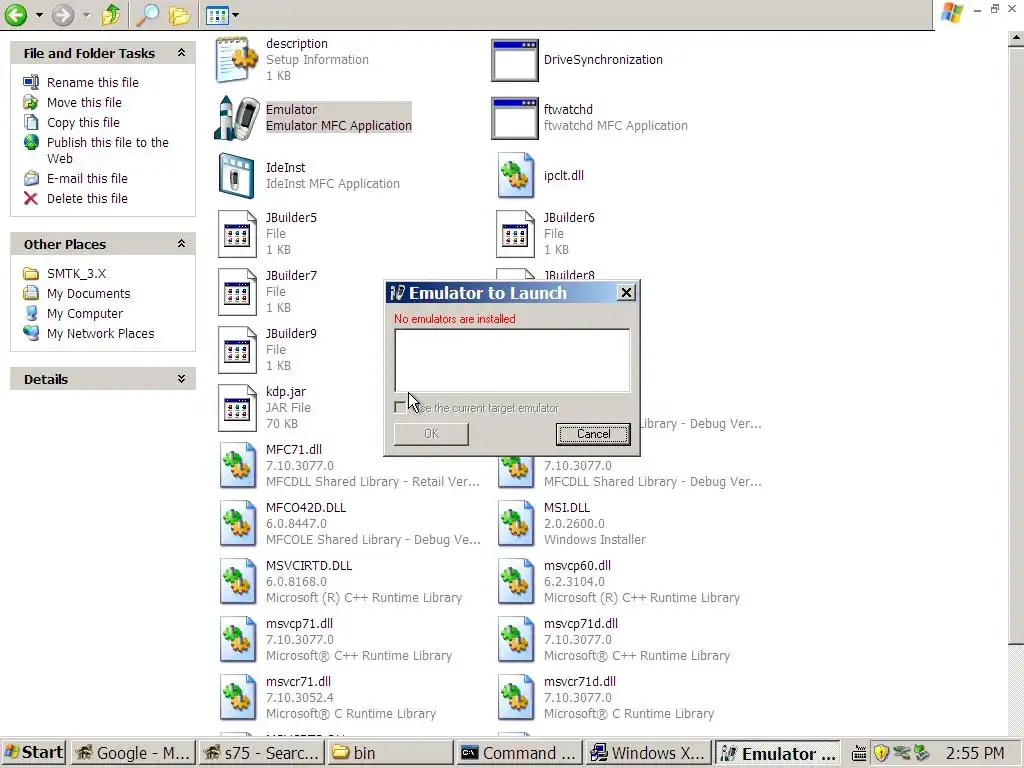Click Publish this file to the Web
This screenshot has width=1024, height=768.
pyautogui.click(x=107, y=150)
